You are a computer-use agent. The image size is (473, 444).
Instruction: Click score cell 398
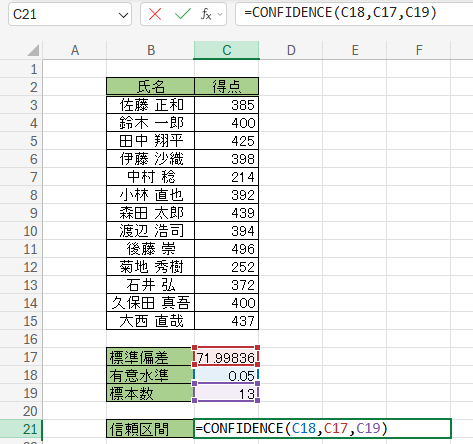(227, 159)
